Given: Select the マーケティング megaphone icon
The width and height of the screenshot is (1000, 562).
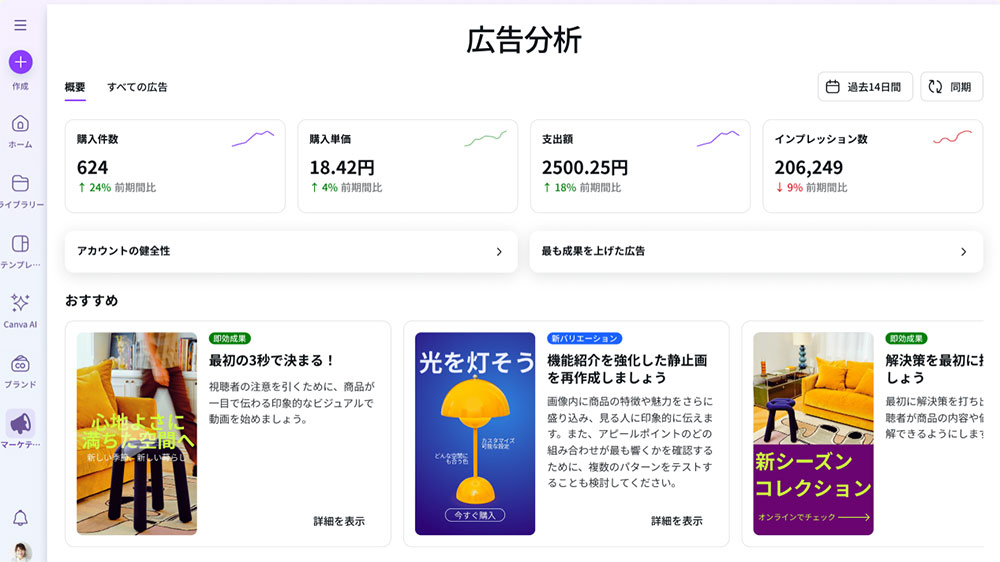Looking at the screenshot, I should 20,424.
